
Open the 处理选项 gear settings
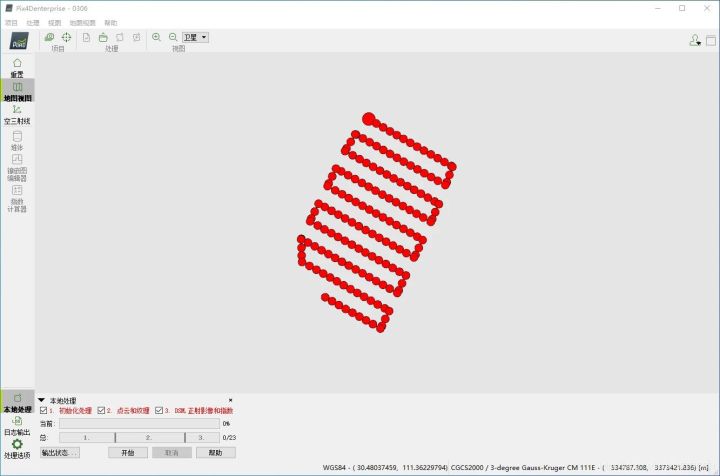(17, 448)
